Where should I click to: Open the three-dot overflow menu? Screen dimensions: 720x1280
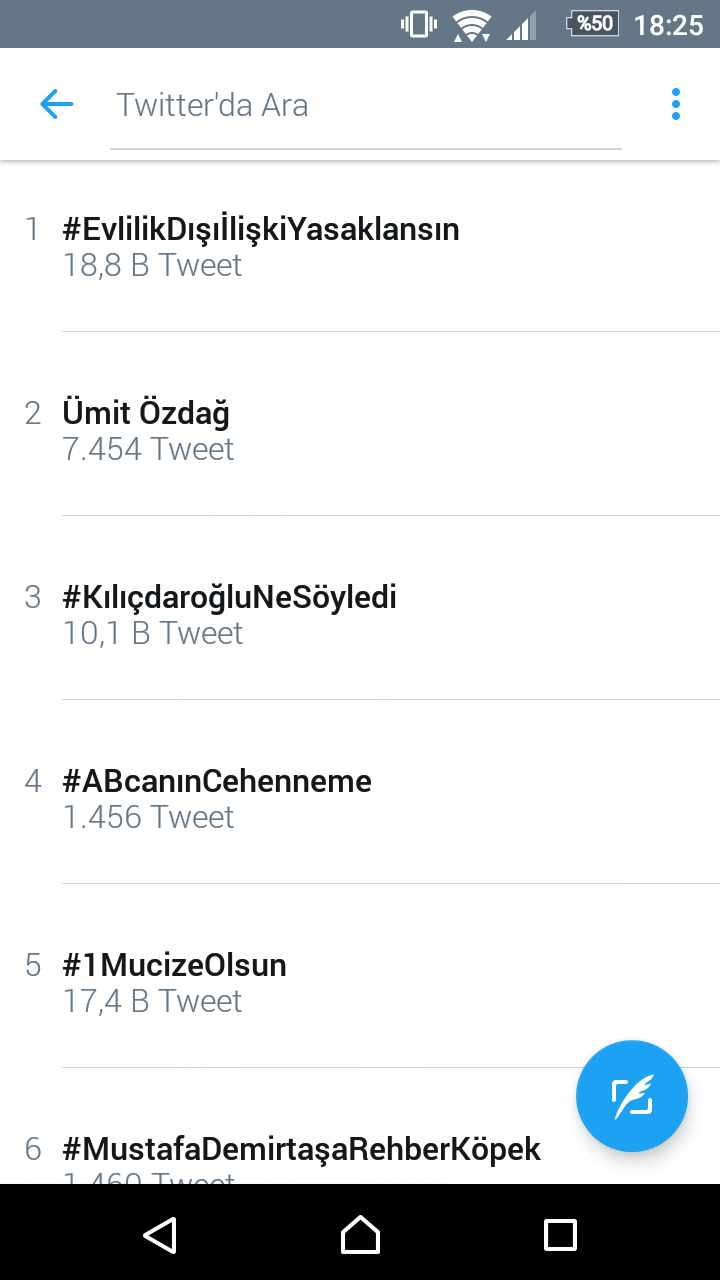(676, 104)
